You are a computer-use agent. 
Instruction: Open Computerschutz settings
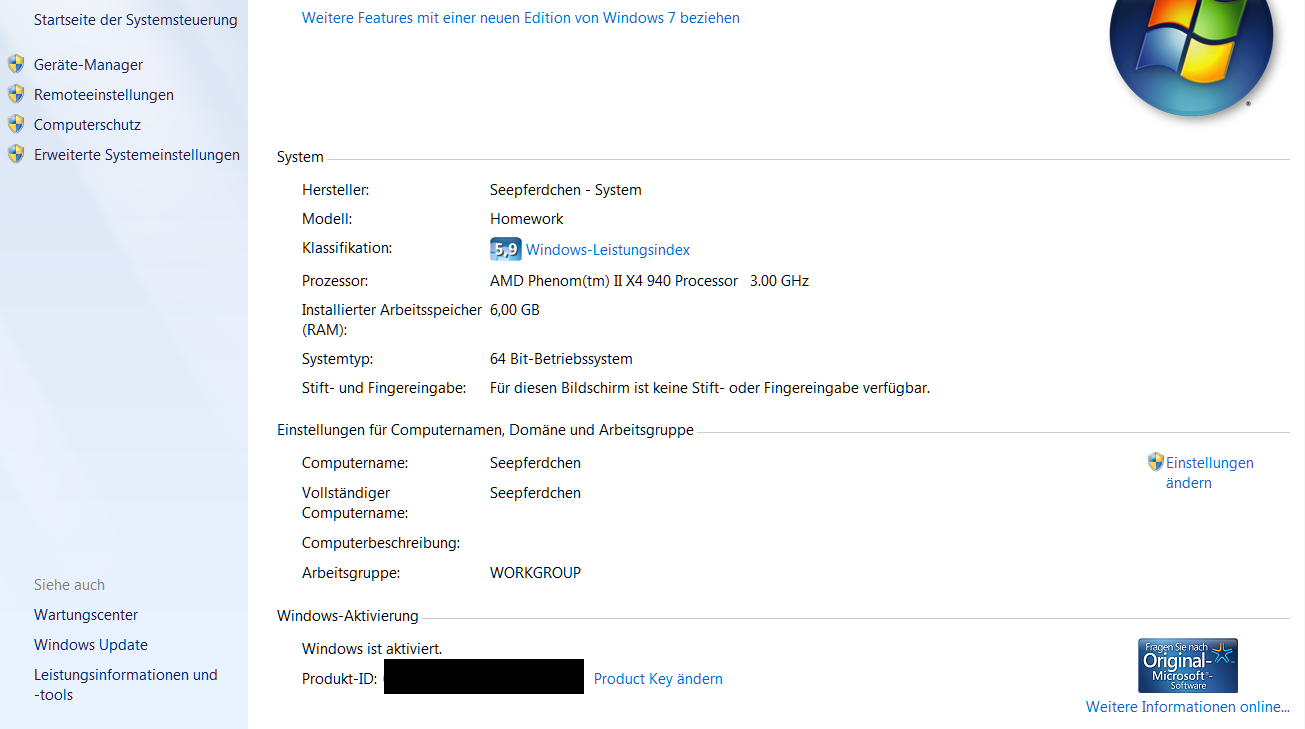point(87,125)
